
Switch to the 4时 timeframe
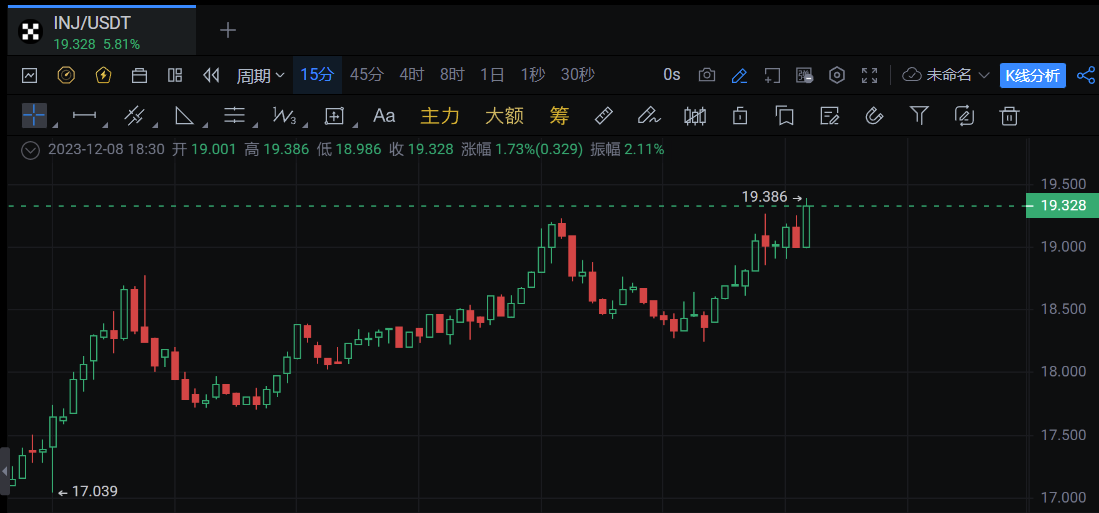pyautogui.click(x=411, y=75)
